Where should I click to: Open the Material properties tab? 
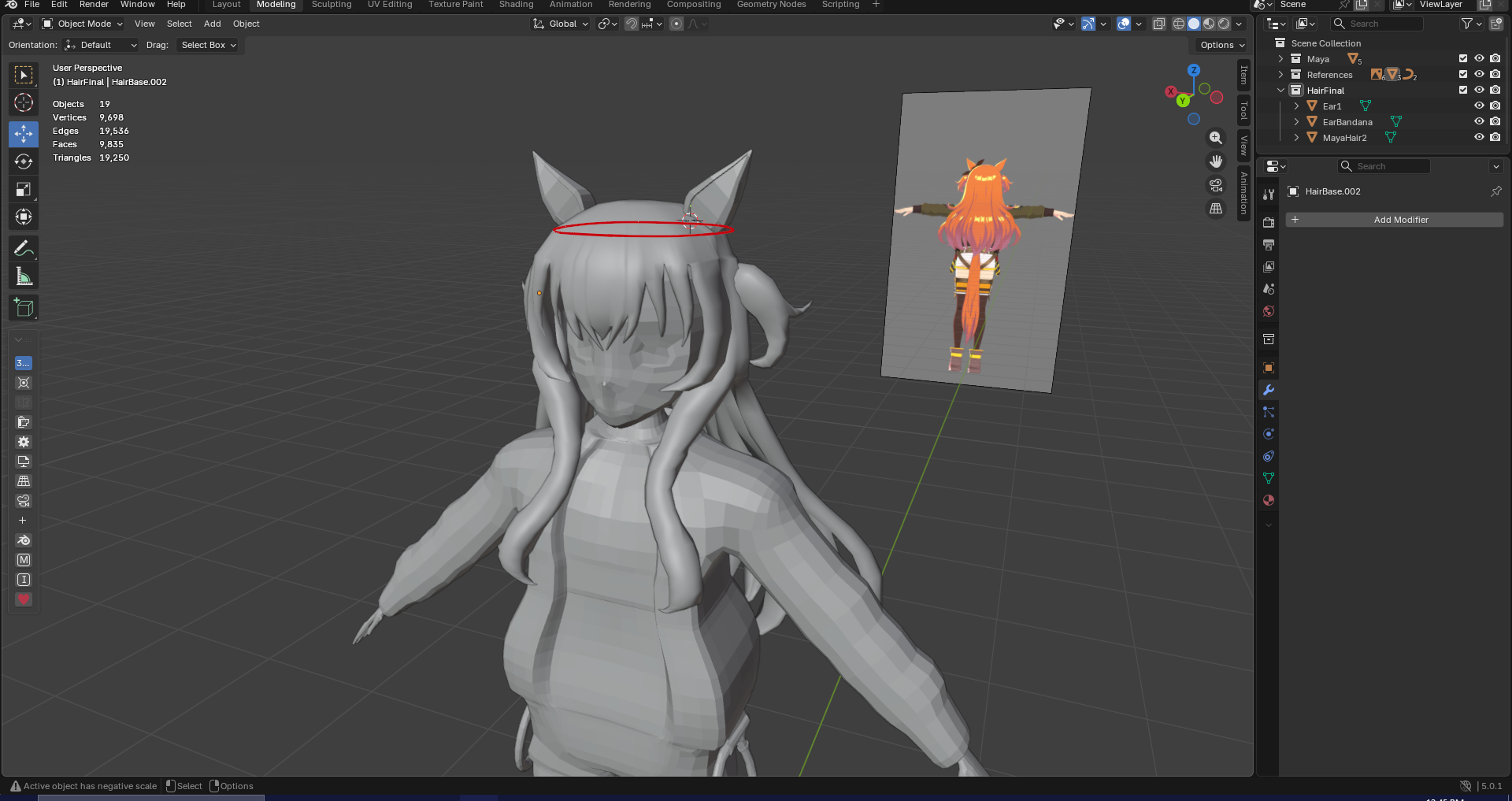click(1268, 500)
